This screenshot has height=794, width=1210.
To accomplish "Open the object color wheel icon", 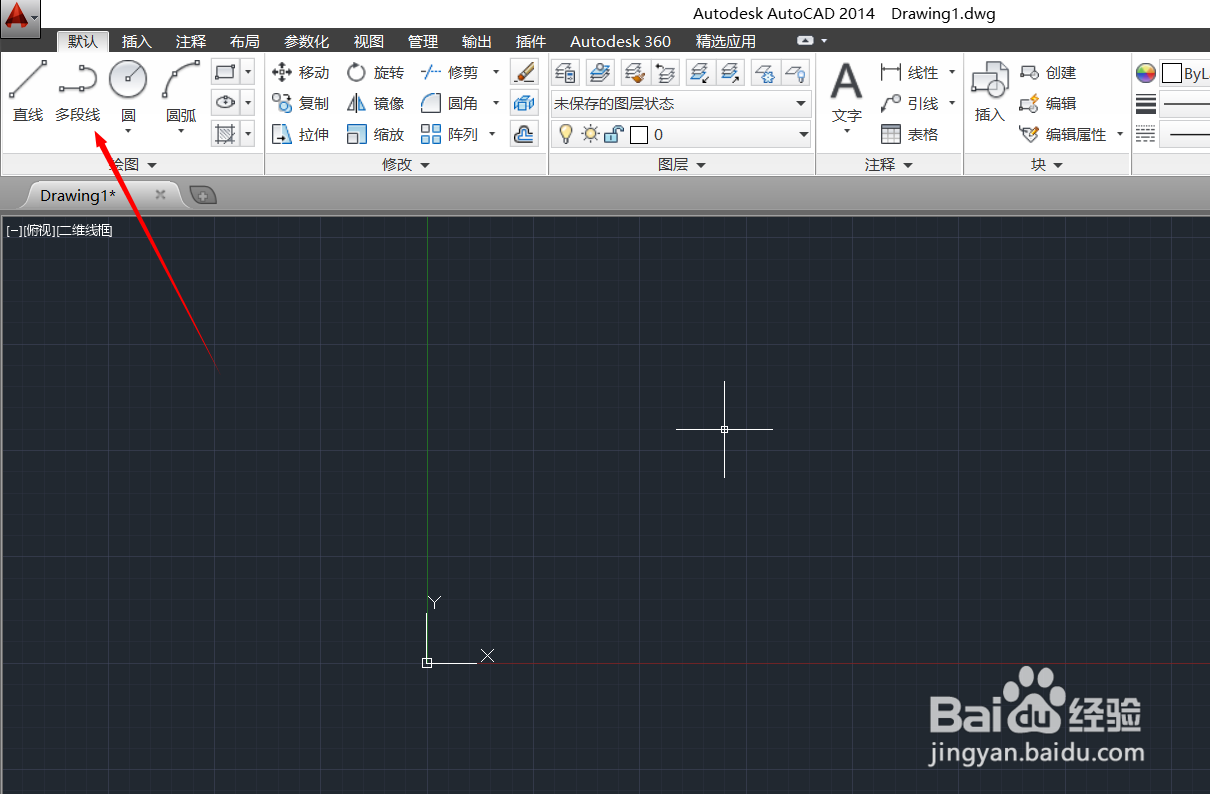I will tap(1146, 73).
